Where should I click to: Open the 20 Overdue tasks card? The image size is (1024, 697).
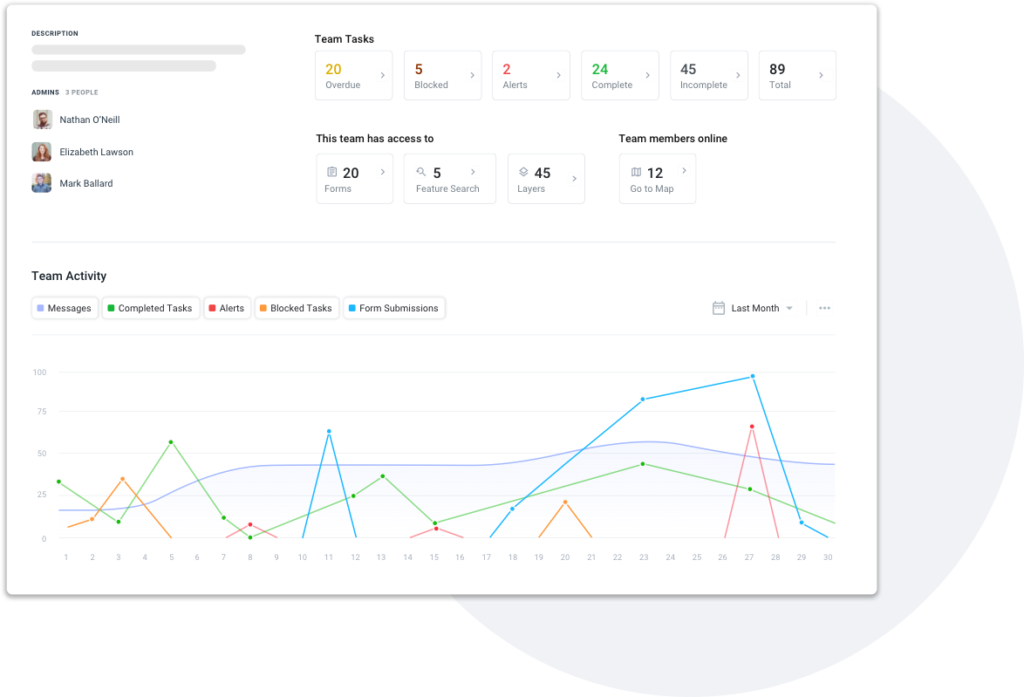(x=354, y=75)
